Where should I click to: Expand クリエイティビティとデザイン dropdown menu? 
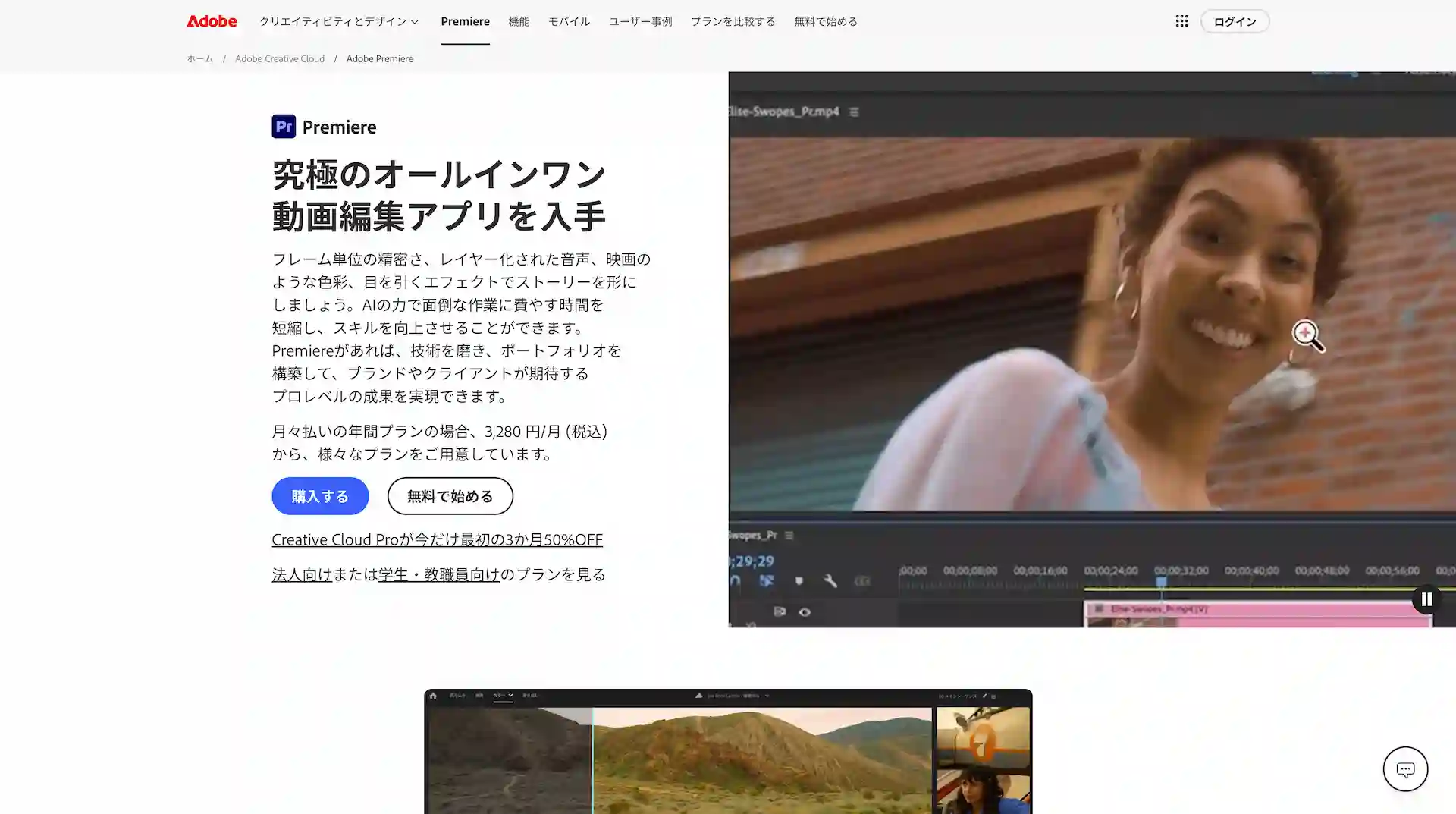(339, 21)
